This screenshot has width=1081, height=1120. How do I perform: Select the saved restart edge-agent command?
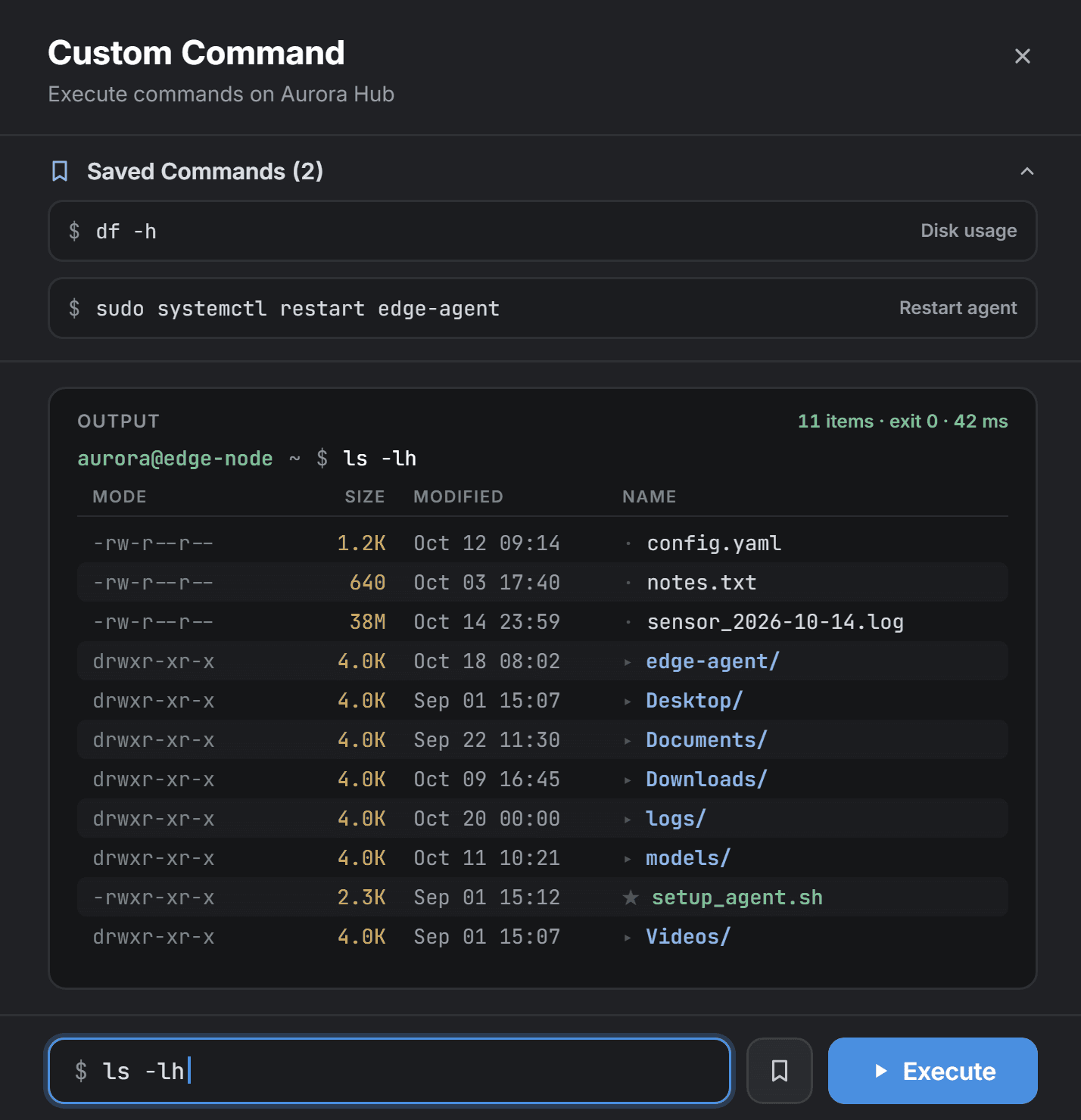pyautogui.click(x=542, y=308)
